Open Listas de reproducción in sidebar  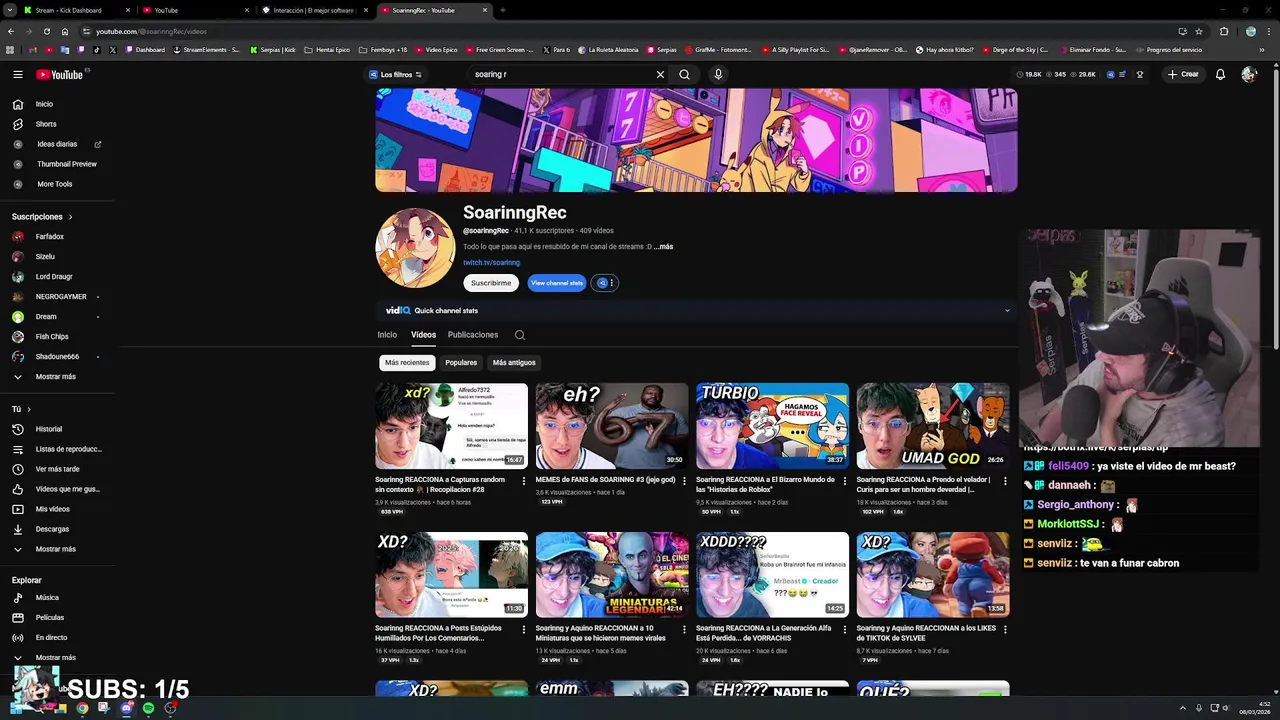[x=58, y=449]
